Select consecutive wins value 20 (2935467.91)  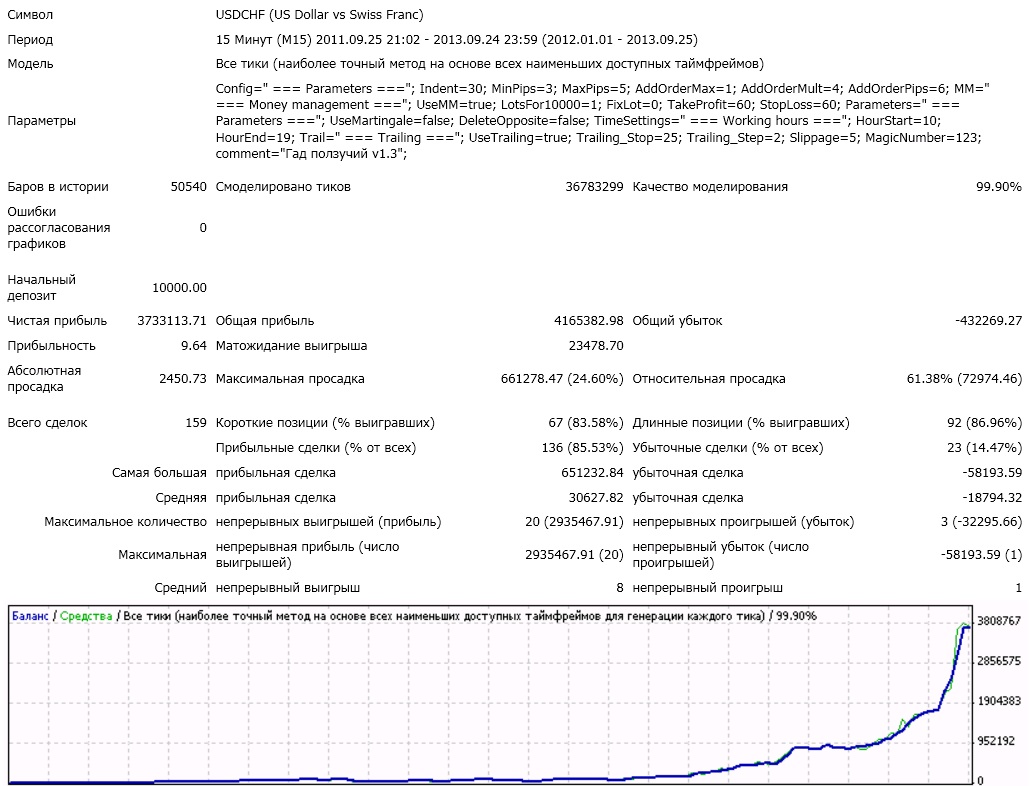pyautogui.click(x=574, y=522)
